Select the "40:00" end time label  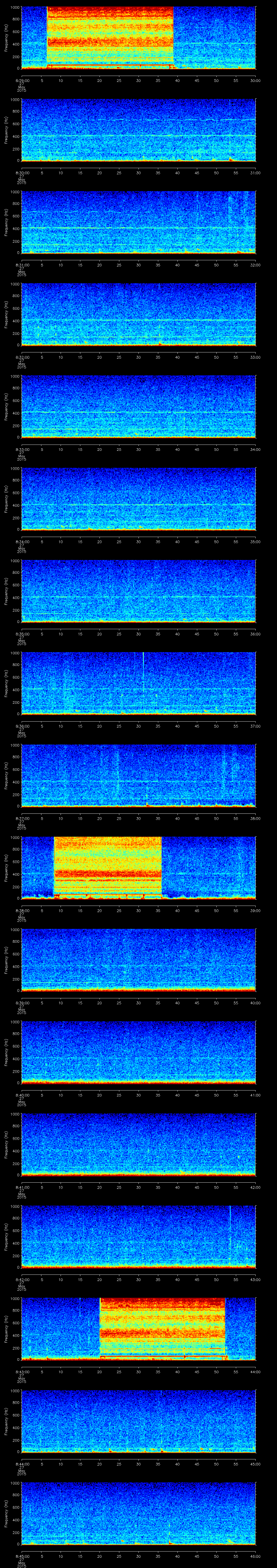point(255,1003)
